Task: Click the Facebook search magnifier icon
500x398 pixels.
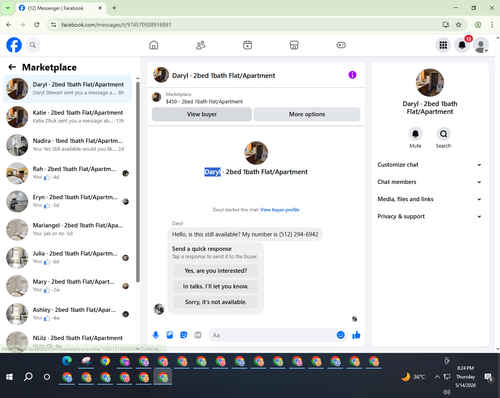Action: pyautogui.click(x=33, y=45)
